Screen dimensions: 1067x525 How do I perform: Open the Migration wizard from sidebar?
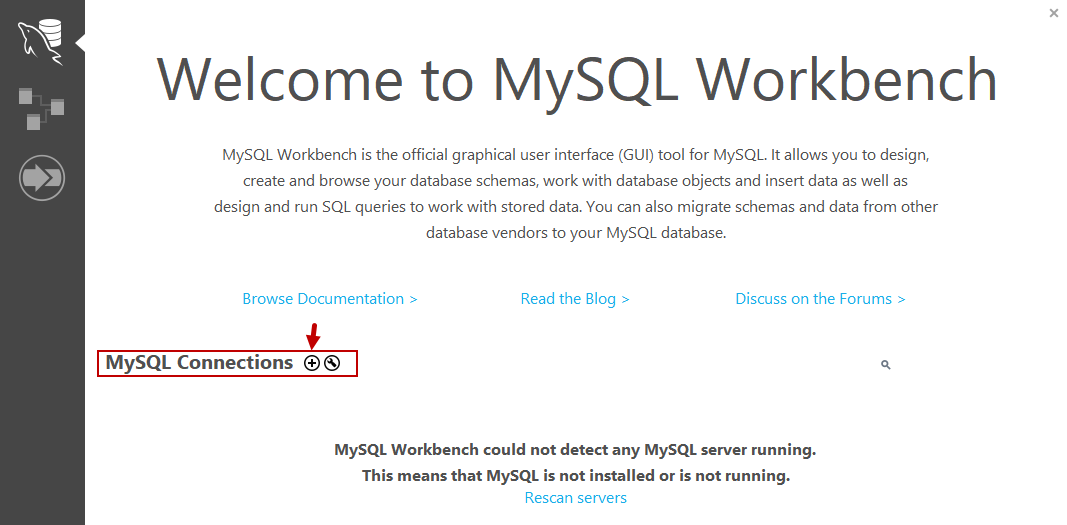41,178
